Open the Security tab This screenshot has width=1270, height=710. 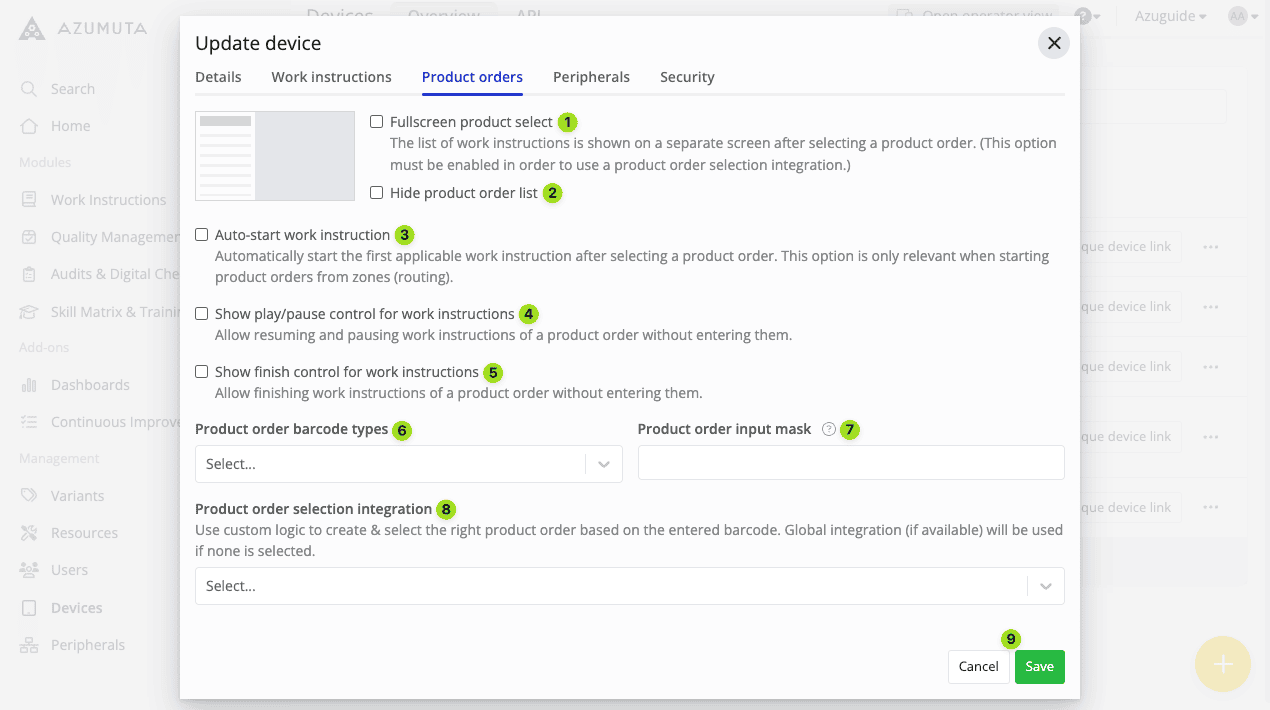click(687, 77)
